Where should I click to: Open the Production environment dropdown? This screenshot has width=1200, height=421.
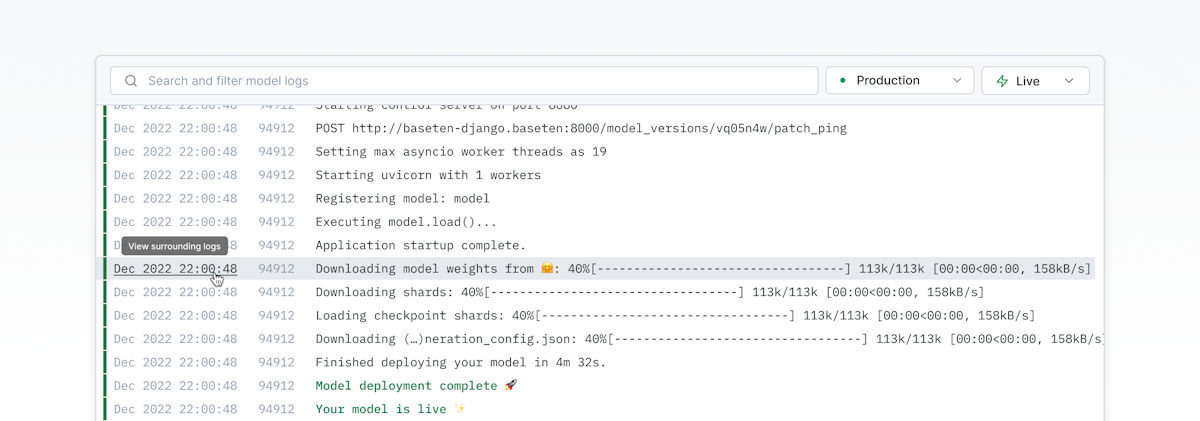pos(899,81)
